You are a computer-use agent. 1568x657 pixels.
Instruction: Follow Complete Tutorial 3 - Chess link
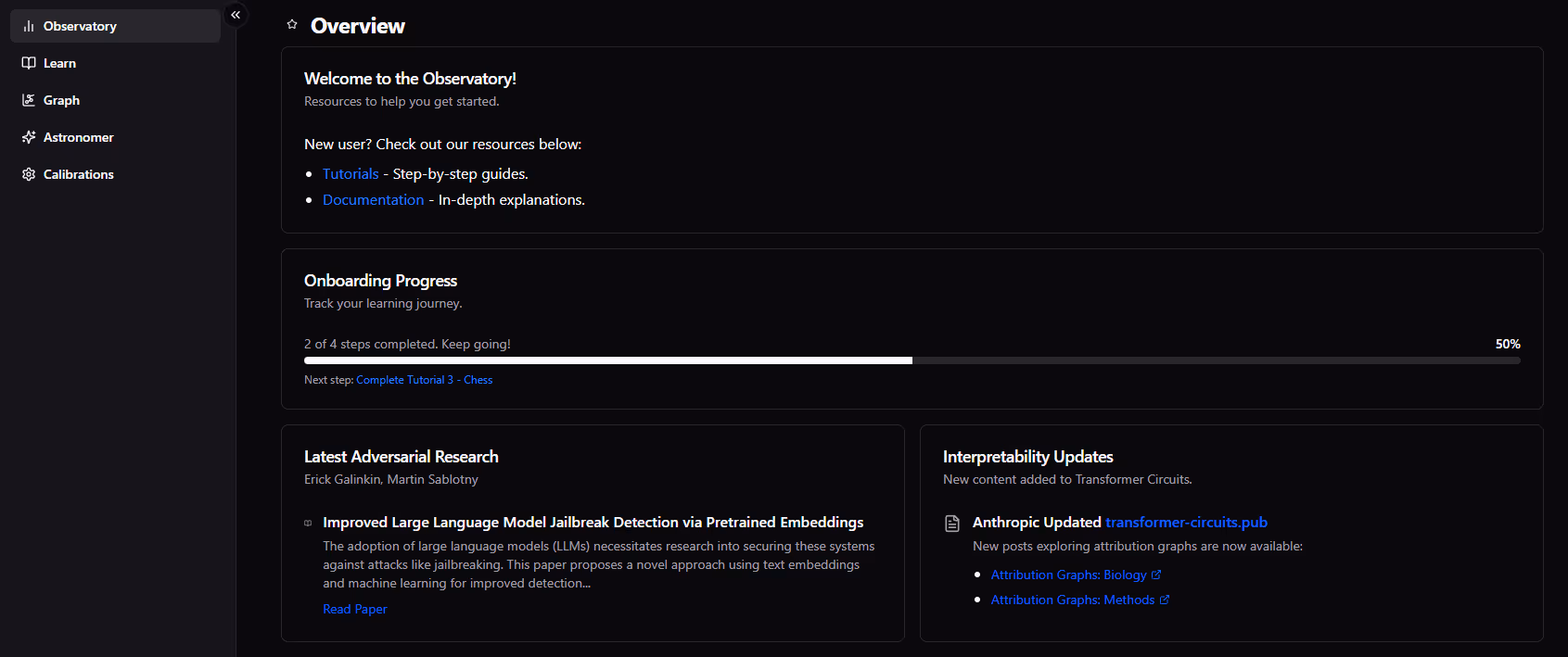[424, 380]
